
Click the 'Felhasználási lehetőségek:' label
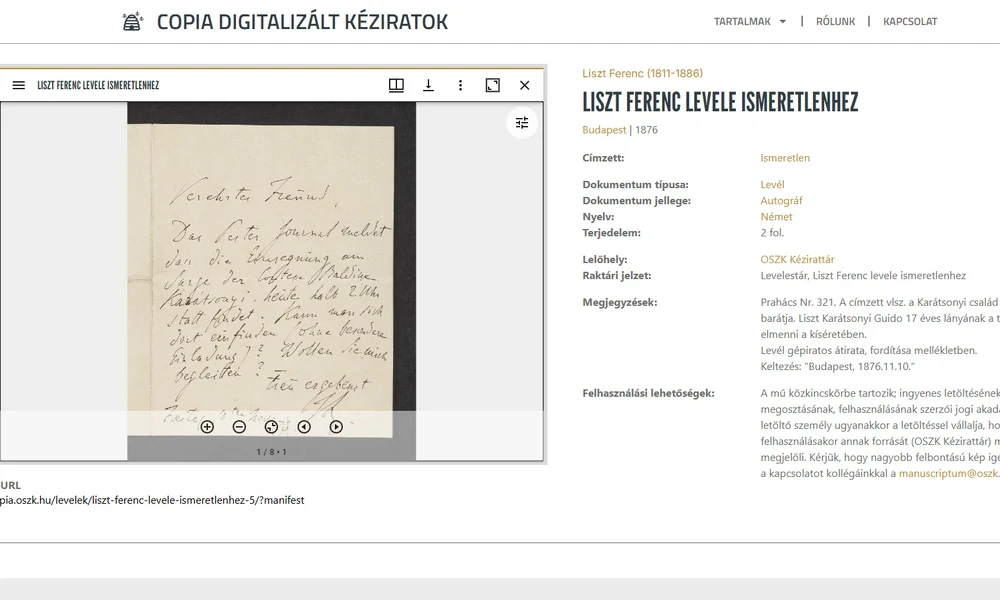[x=648, y=393]
